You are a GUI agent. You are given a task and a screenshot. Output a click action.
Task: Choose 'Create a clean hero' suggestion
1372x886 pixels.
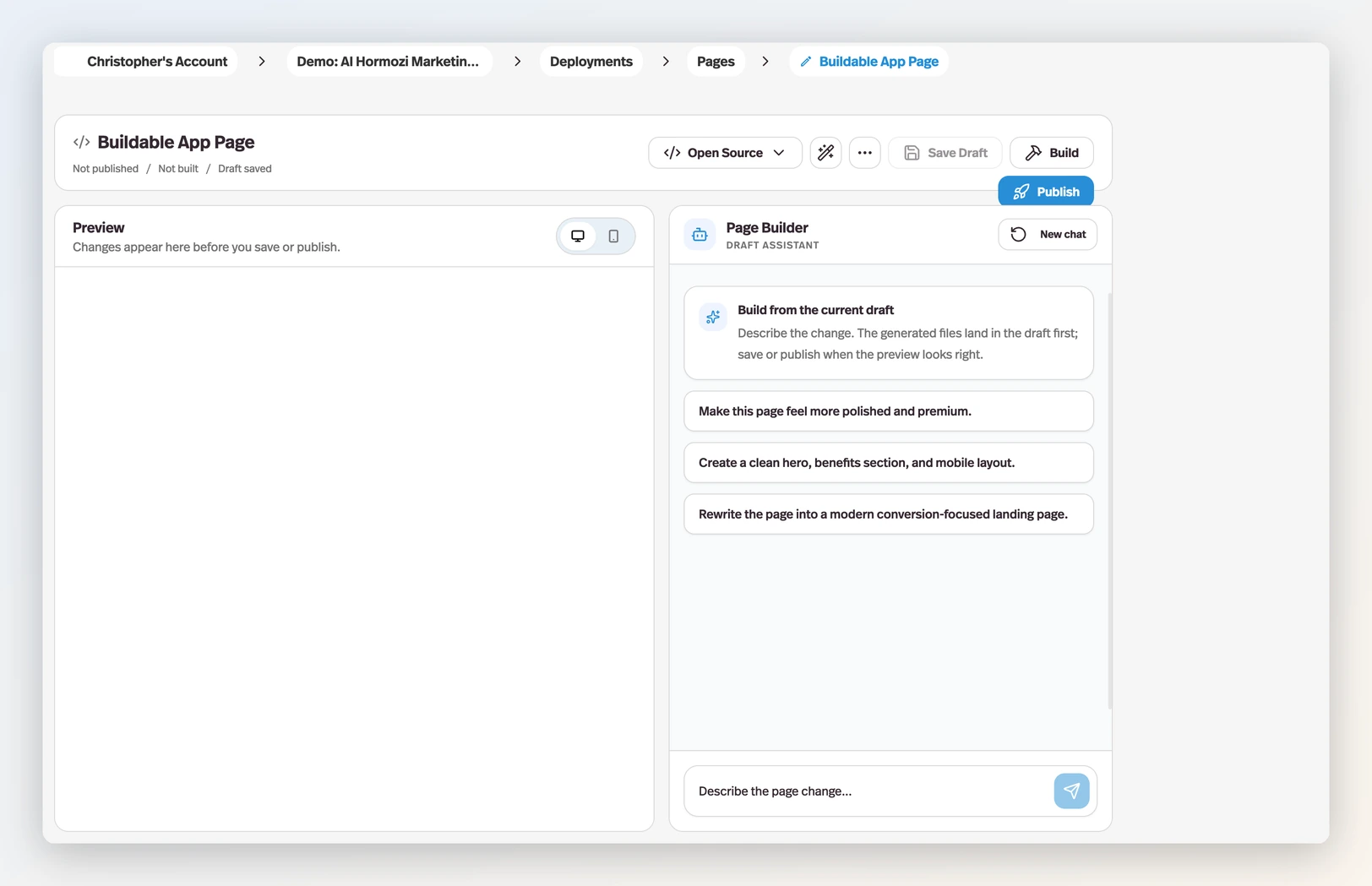coord(889,463)
